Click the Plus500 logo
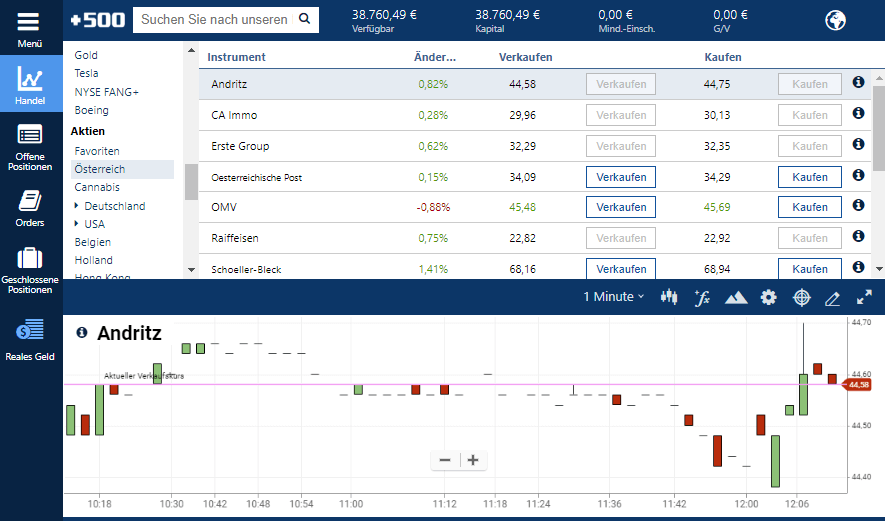 (x=97, y=20)
